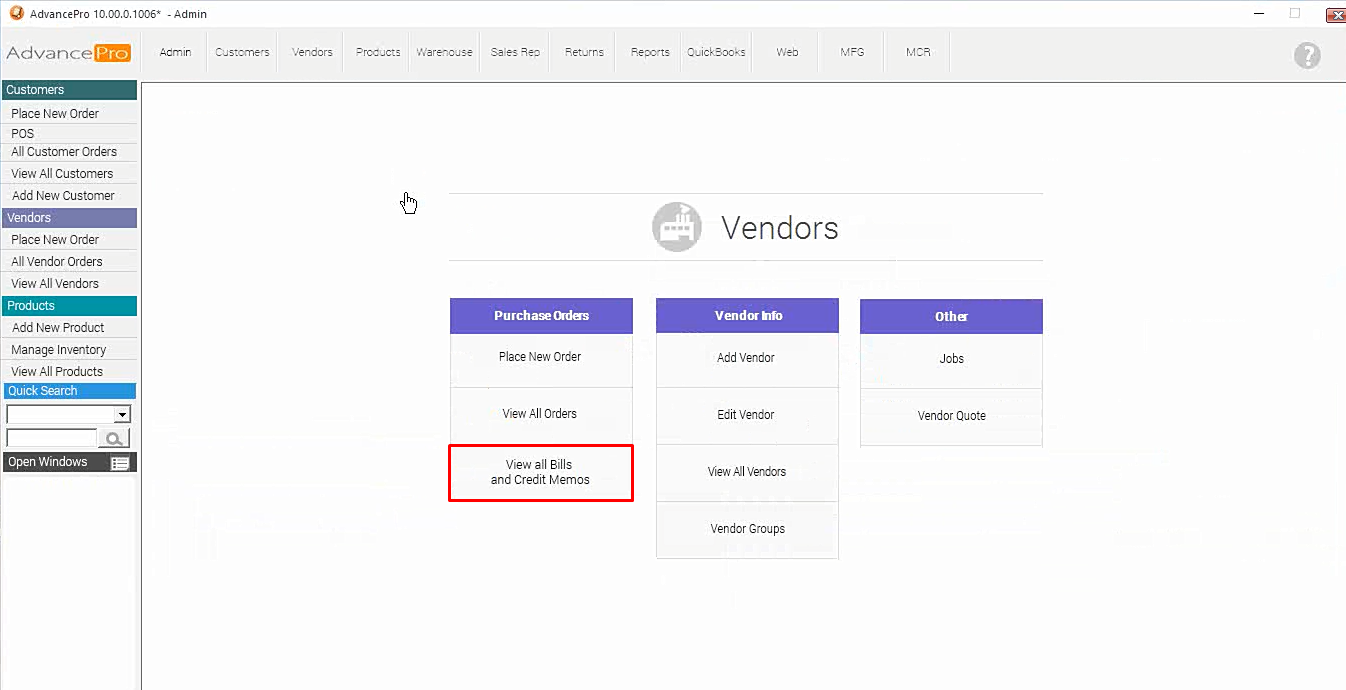Open the Warehouse menu
1346x690 pixels.
pyautogui.click(x=444, y=52)
